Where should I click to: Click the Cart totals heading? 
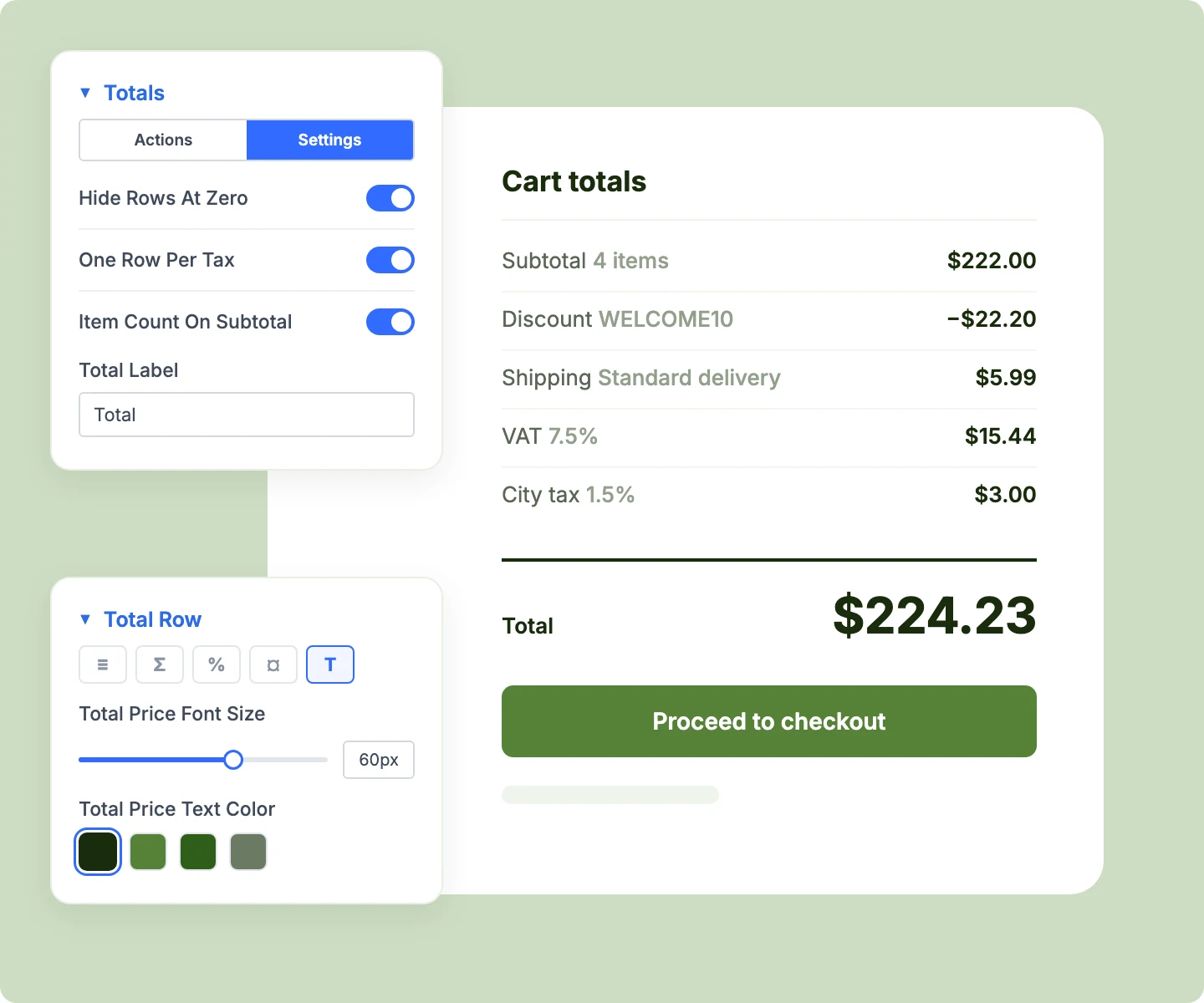(x=574, y=181)
